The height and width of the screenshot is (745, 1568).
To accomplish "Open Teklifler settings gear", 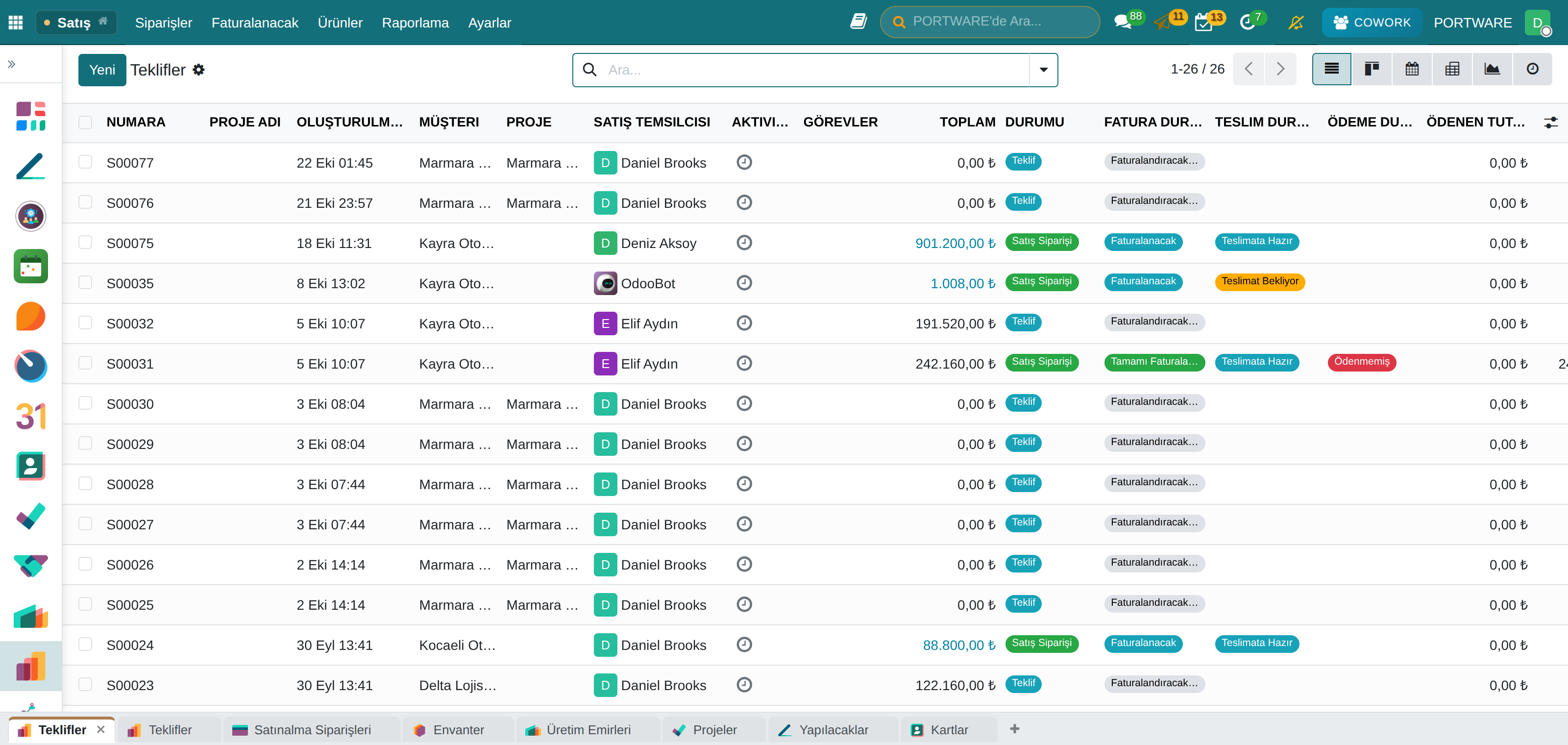I will point(198,70).
